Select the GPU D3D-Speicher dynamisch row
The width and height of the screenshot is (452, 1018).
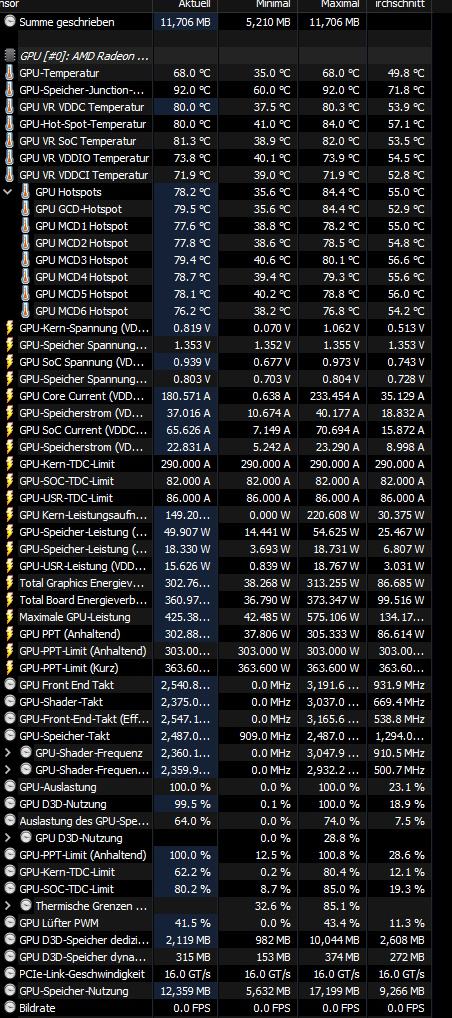pyautogui.click(x=216, y=957)
